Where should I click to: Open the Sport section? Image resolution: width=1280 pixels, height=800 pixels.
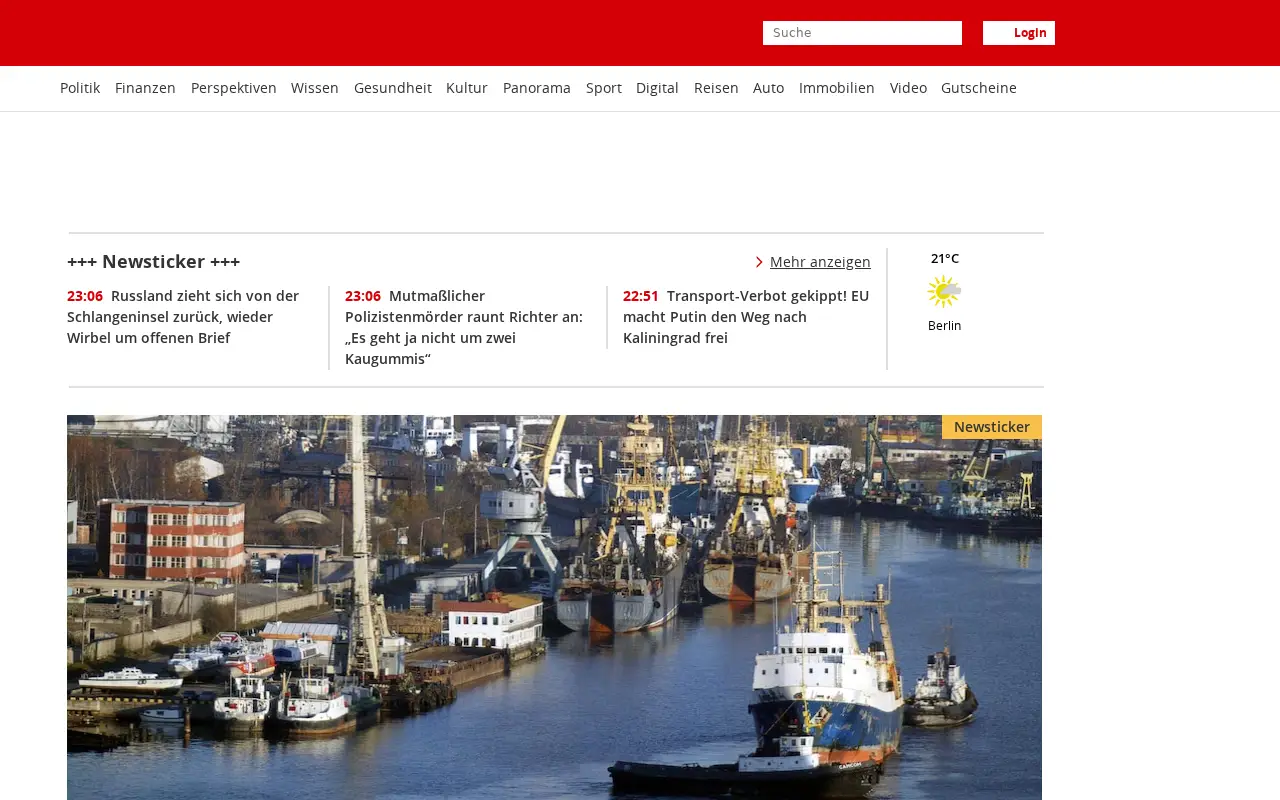(604, 88)
